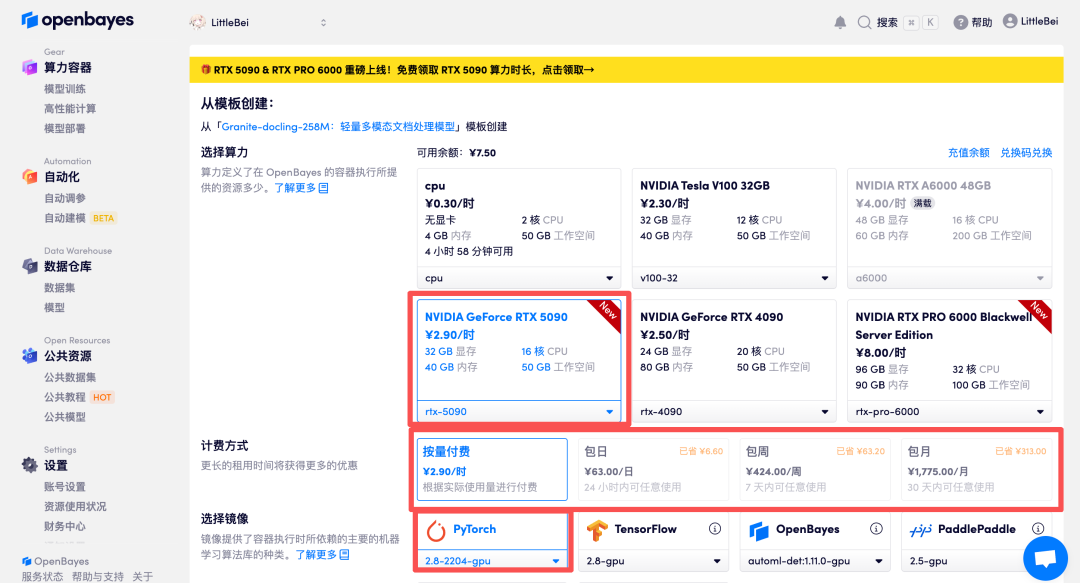
Task: Open the TensorFlow 2.8-gpu version dropdown
Action: point(653,561)
